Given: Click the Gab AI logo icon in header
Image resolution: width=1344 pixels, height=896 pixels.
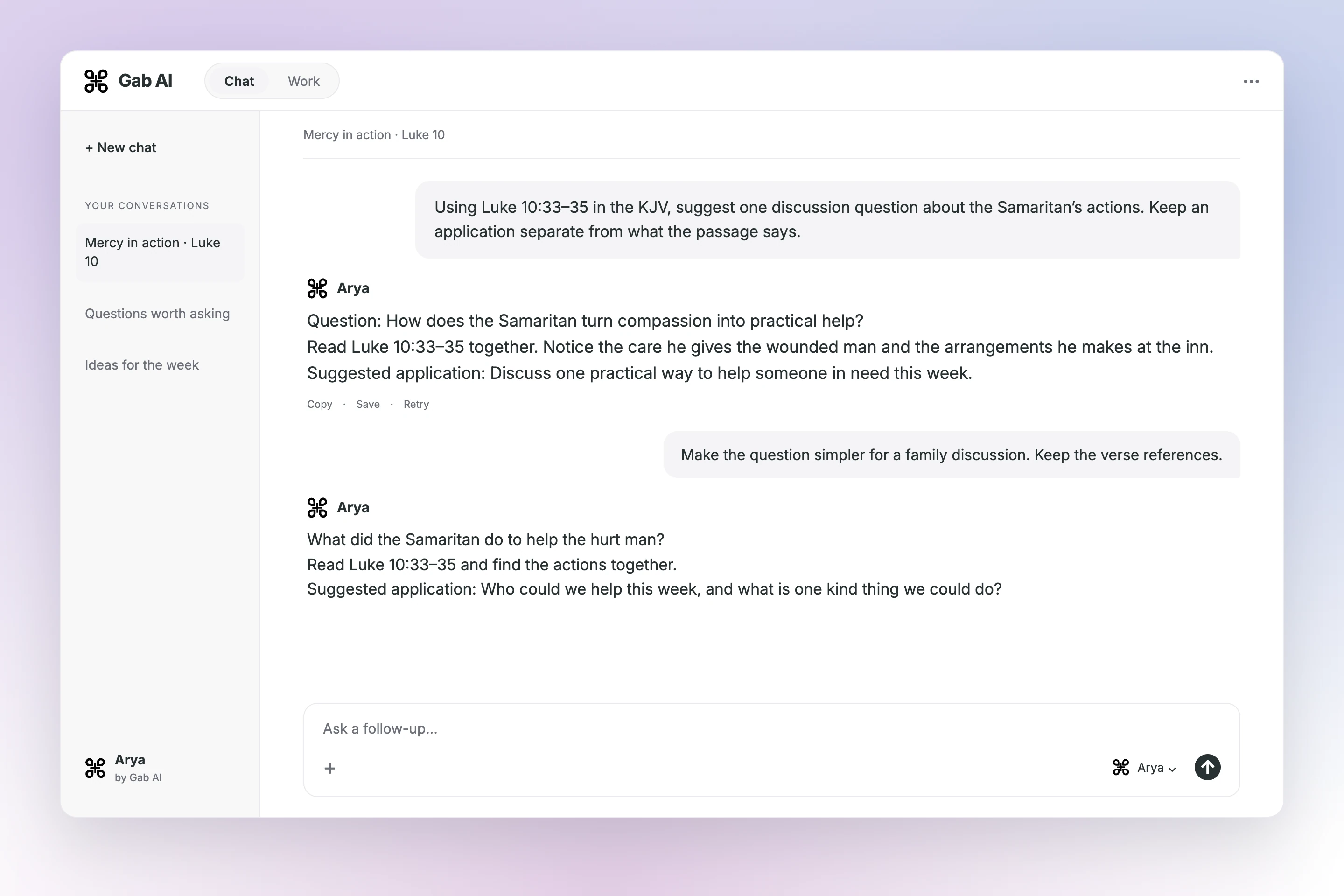Looking at the screenshot, I should click(x=96, y=81).
